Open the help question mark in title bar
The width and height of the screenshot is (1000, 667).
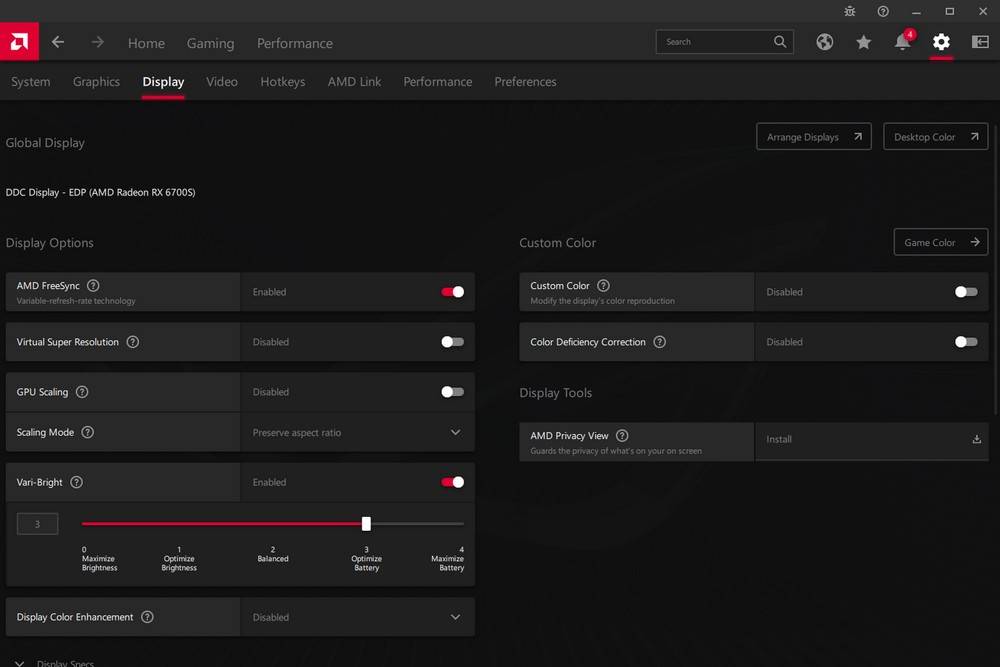click(x=883, y=11)
